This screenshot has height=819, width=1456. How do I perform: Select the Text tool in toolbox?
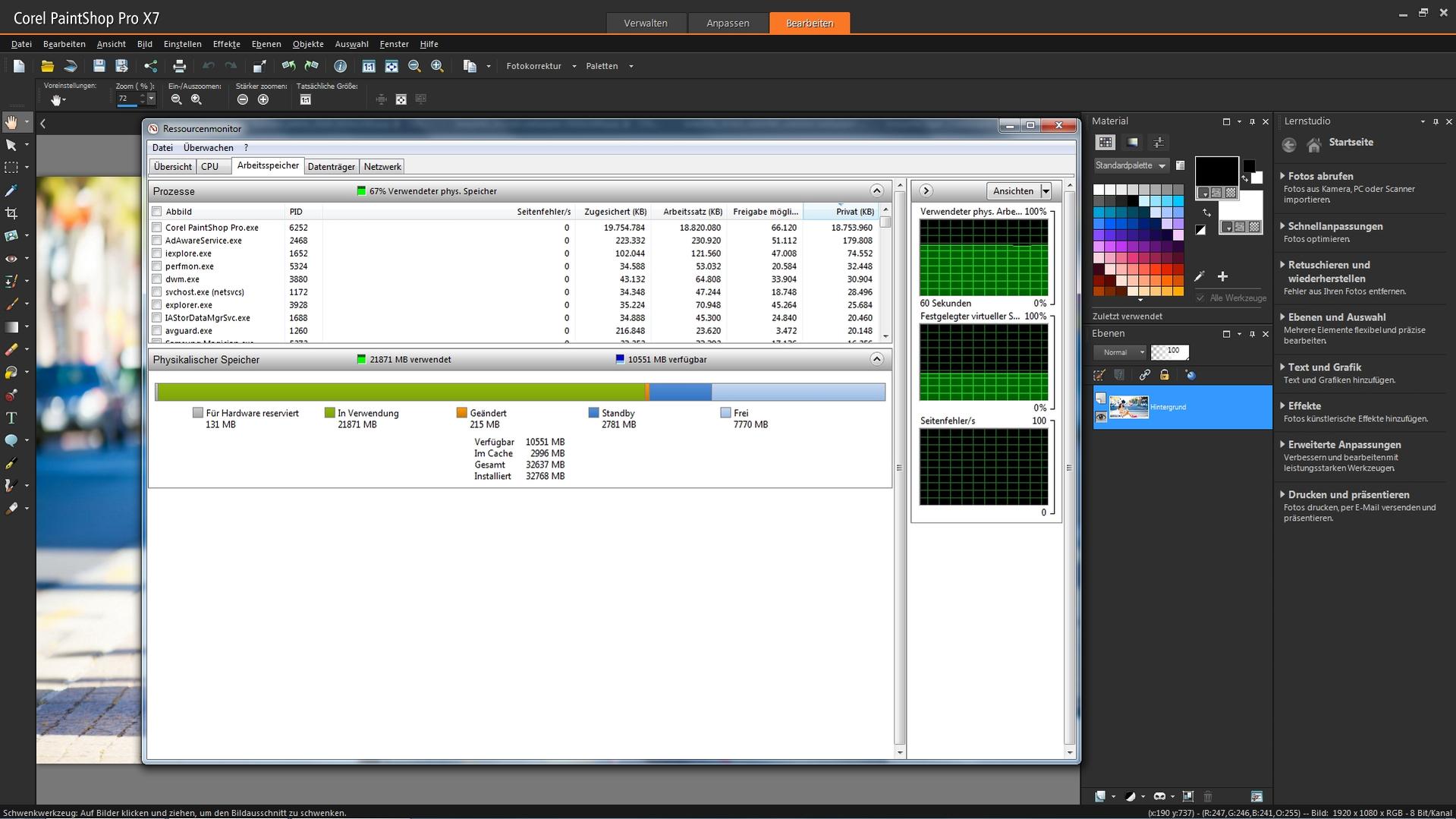click(x=11, y=417)
